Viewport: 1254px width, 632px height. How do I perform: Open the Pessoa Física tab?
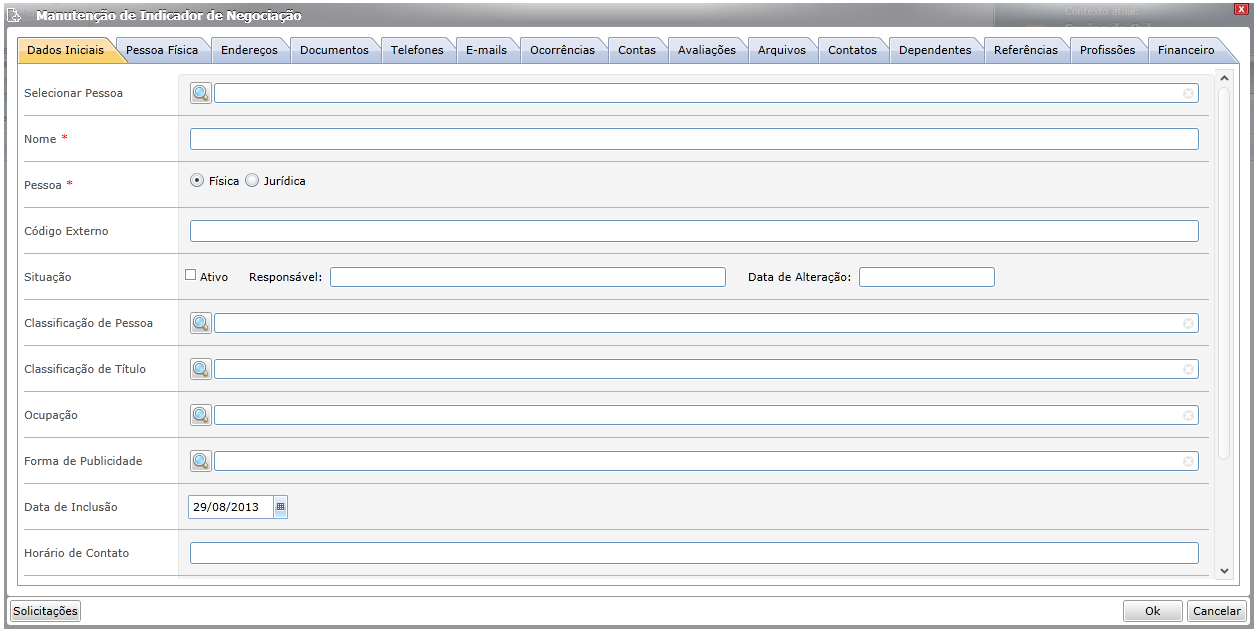pyautogui.click(x=162, y=50)
